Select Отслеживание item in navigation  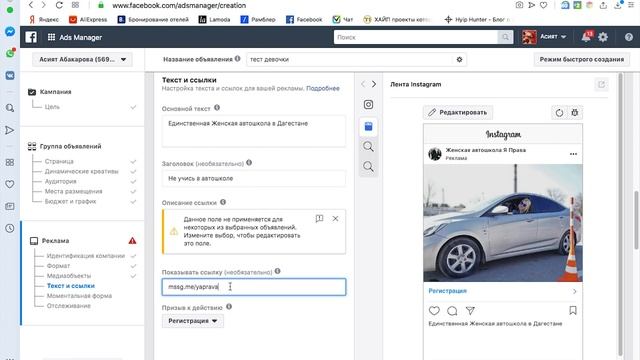(x=69, y=306)
